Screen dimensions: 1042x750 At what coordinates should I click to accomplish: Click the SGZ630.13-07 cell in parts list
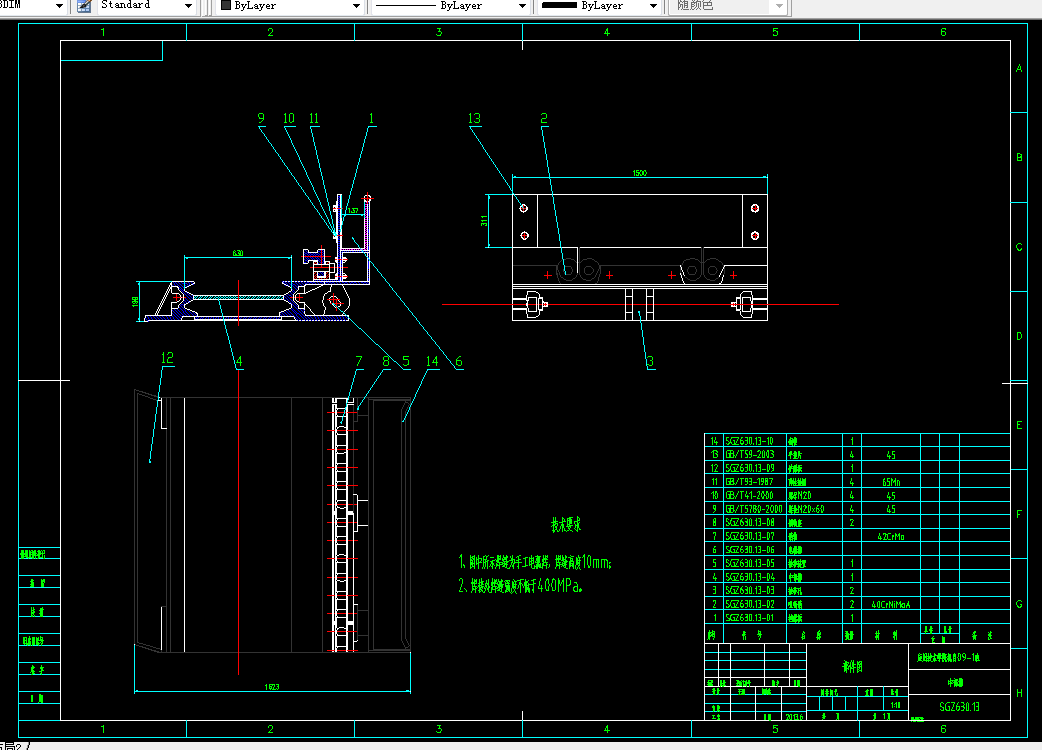[750, 536]
